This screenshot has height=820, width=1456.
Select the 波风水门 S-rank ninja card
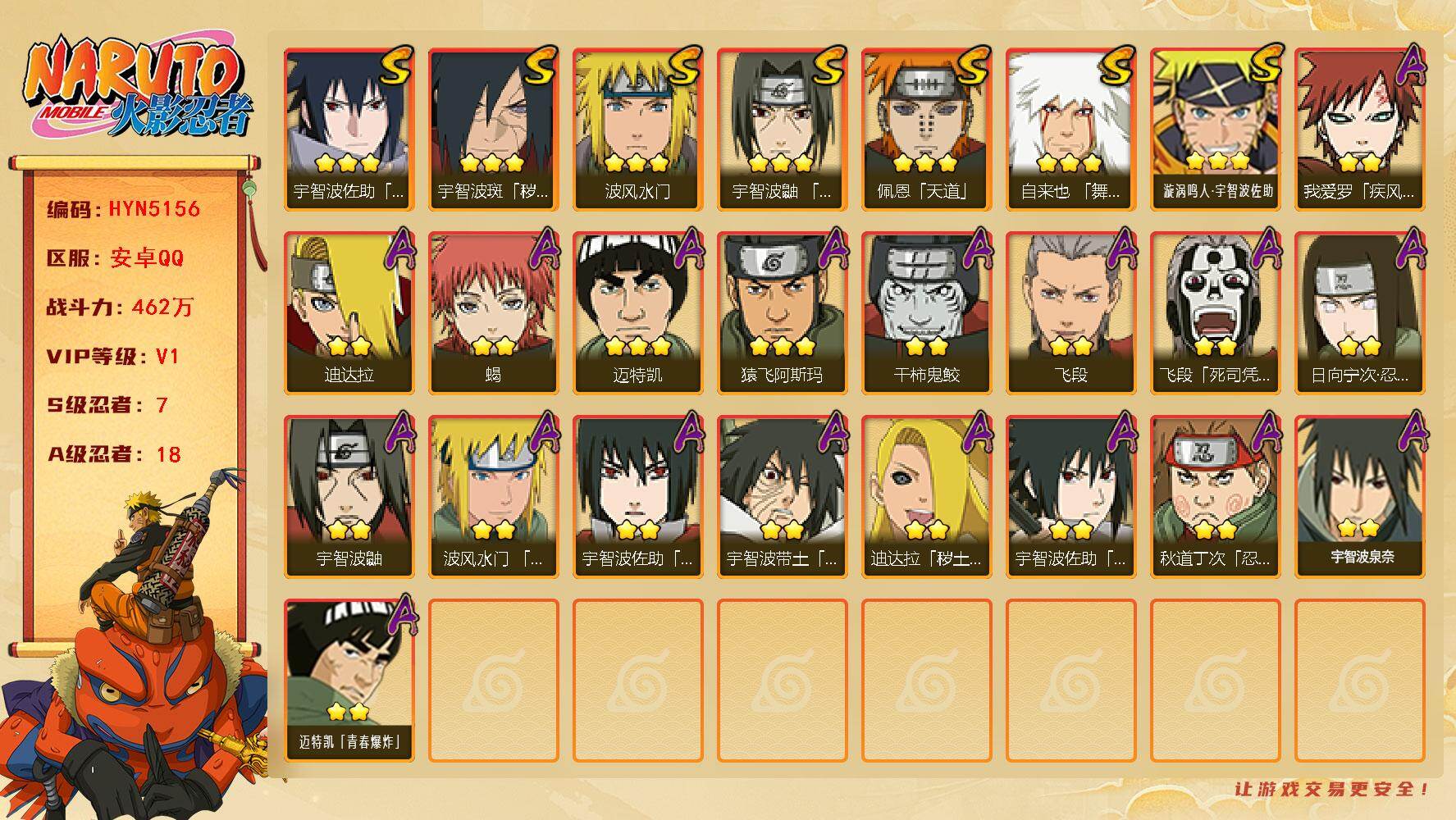click(x=637, y=130)
